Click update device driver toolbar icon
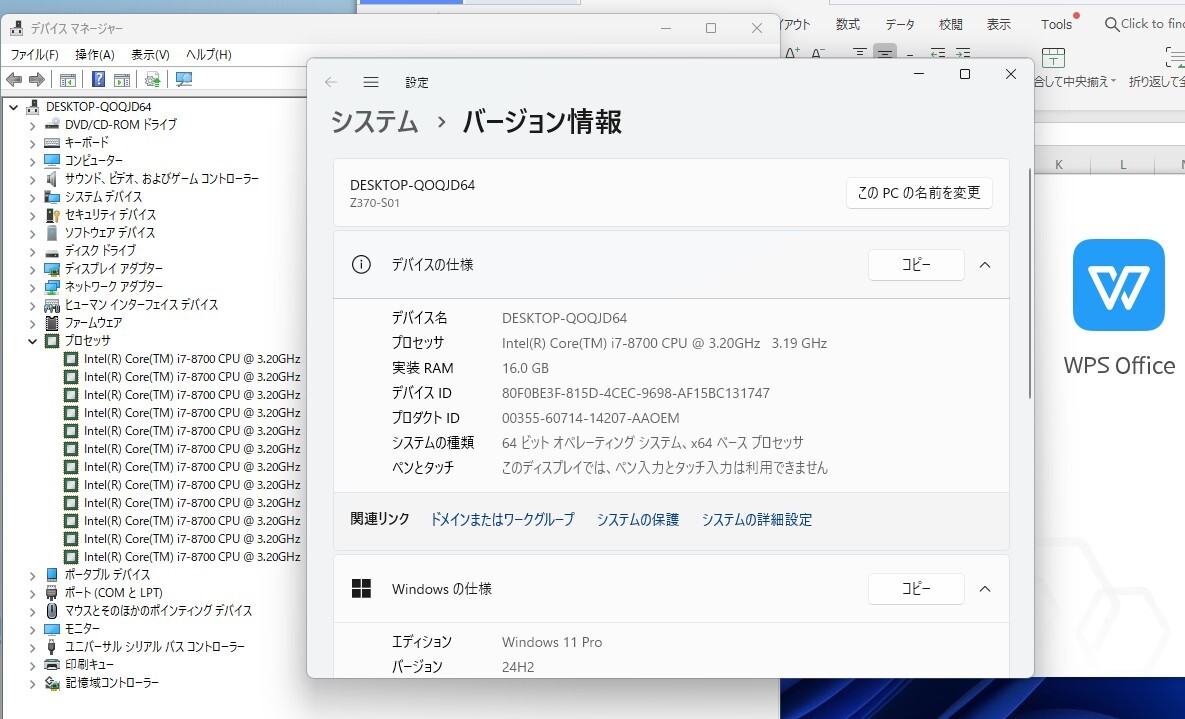 tap(153, 79)
